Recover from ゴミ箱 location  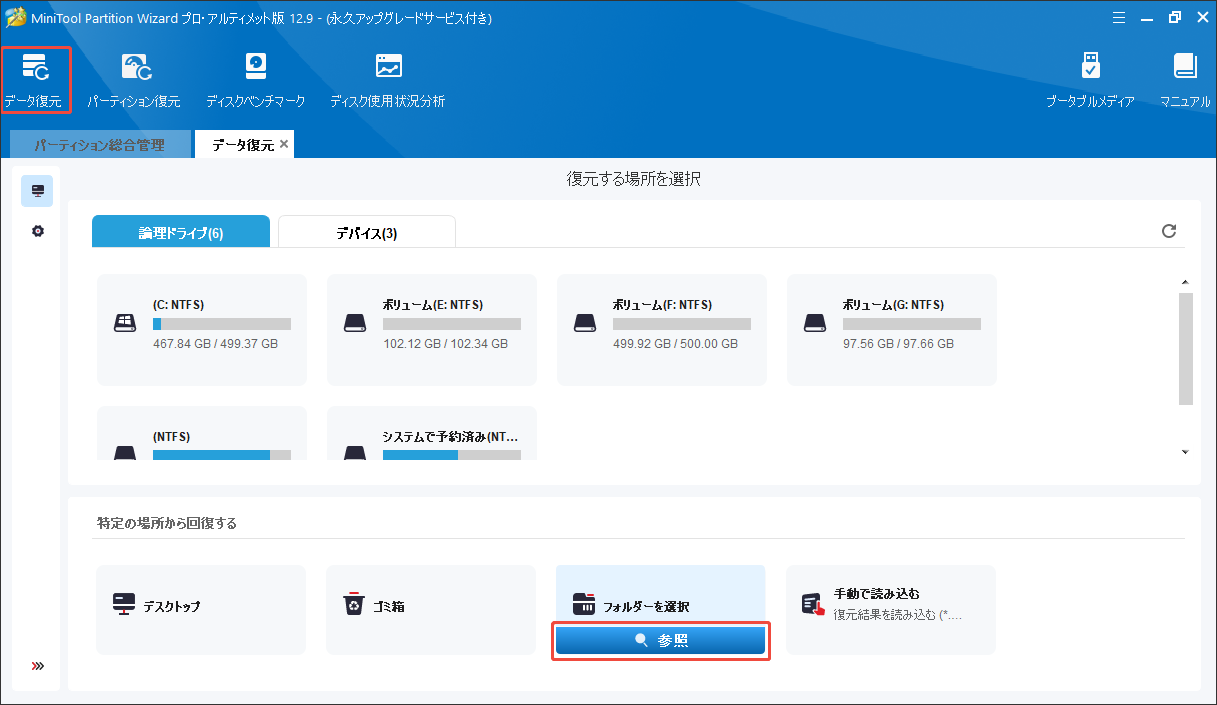click(431, 610)
